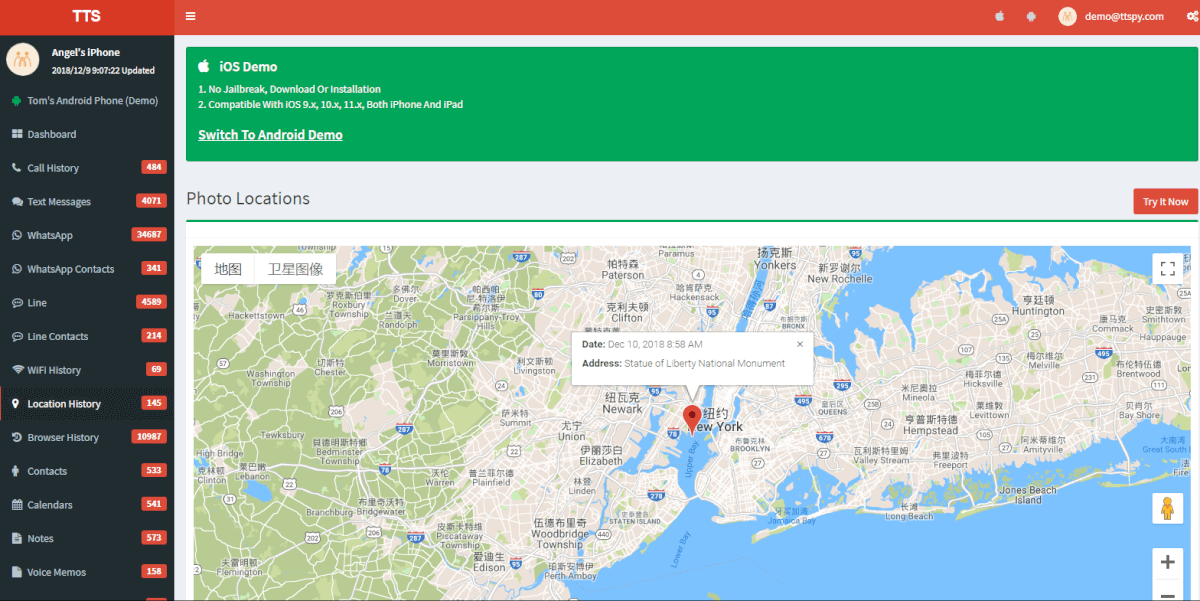Click the demo user avatar

[1068, 16]
